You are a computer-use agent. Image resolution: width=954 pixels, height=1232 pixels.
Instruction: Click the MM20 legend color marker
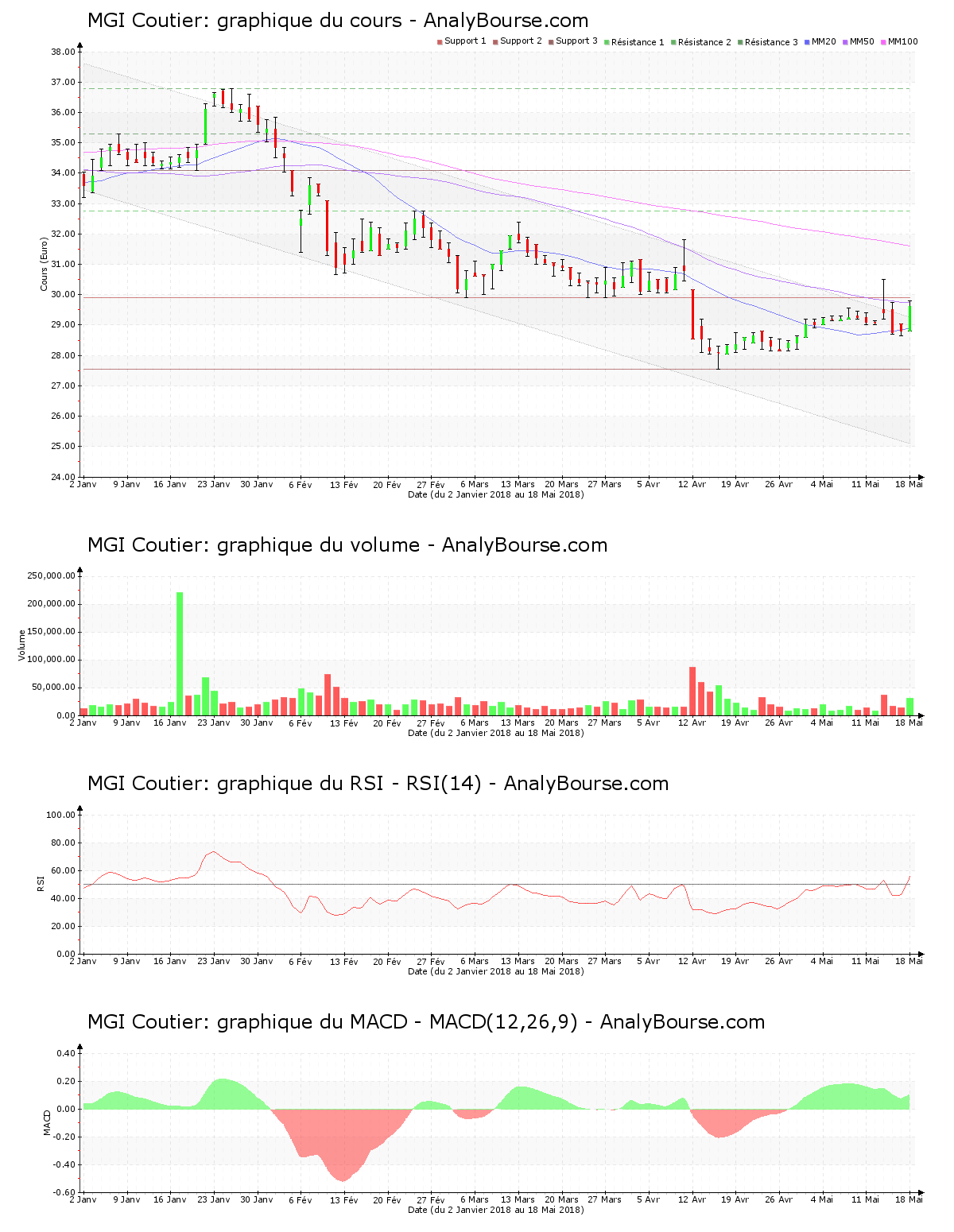click(x=807, y=42)
